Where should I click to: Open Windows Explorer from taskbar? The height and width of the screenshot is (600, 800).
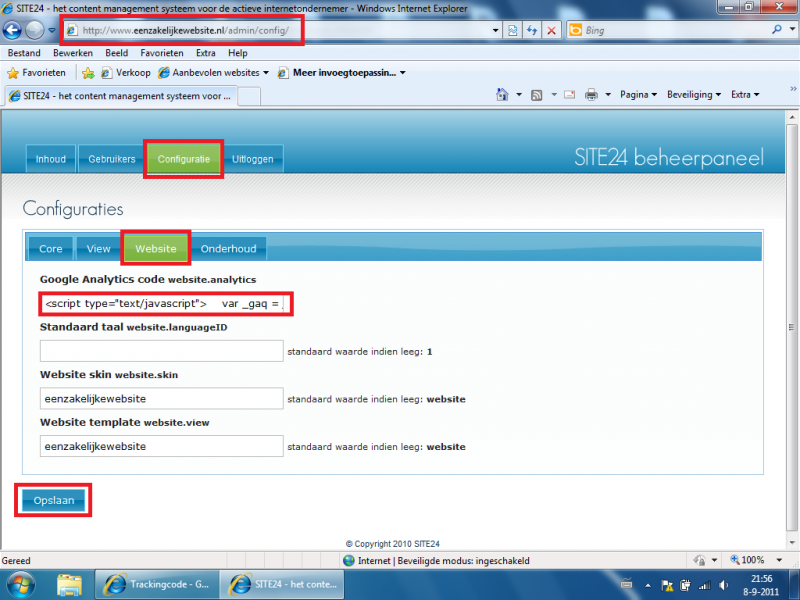pyautogui.click(x=69, y=584)
